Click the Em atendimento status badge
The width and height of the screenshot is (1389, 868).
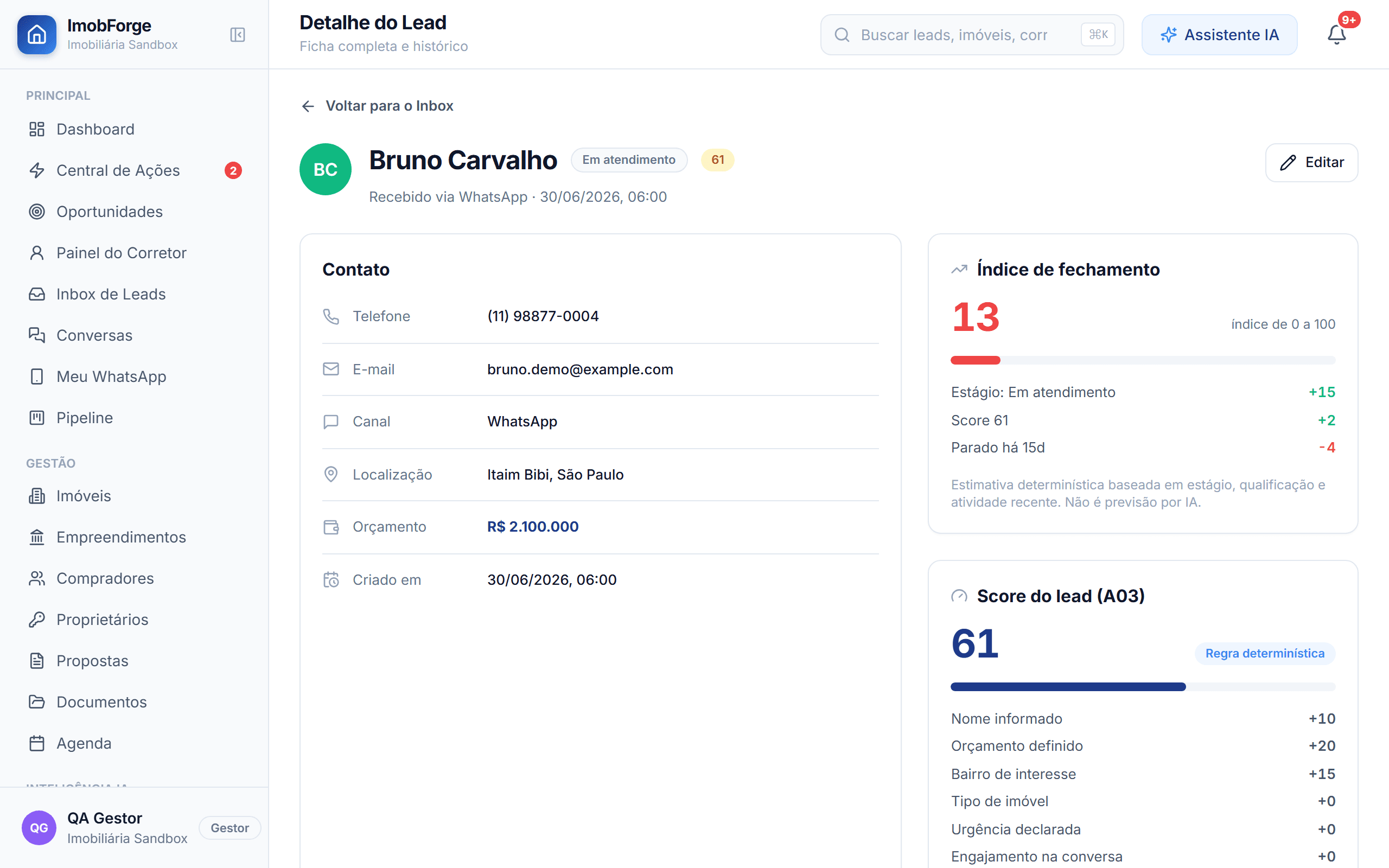point(629,160)
